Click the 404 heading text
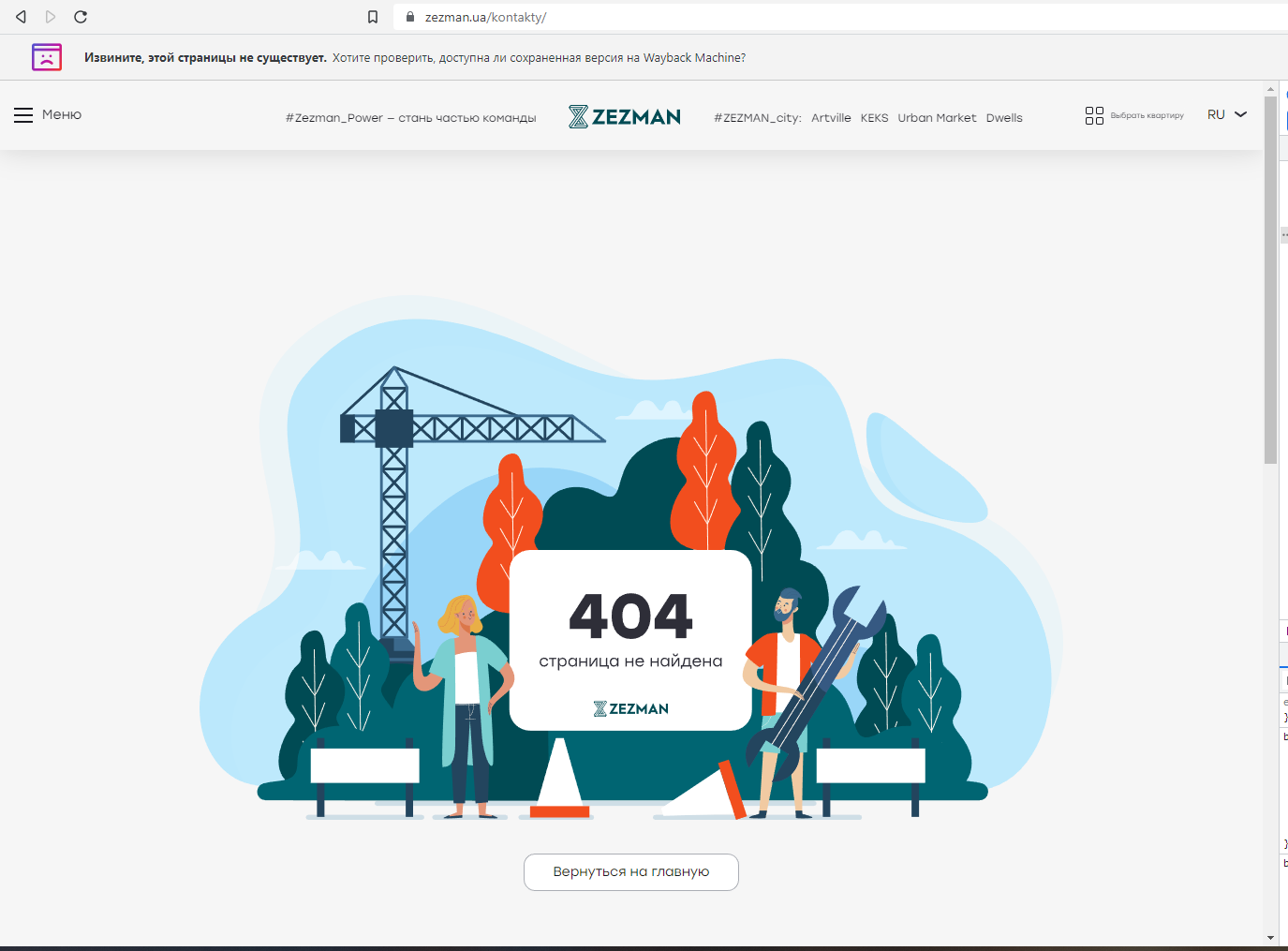The image size is (1288, 951). (x=630, y=616)
